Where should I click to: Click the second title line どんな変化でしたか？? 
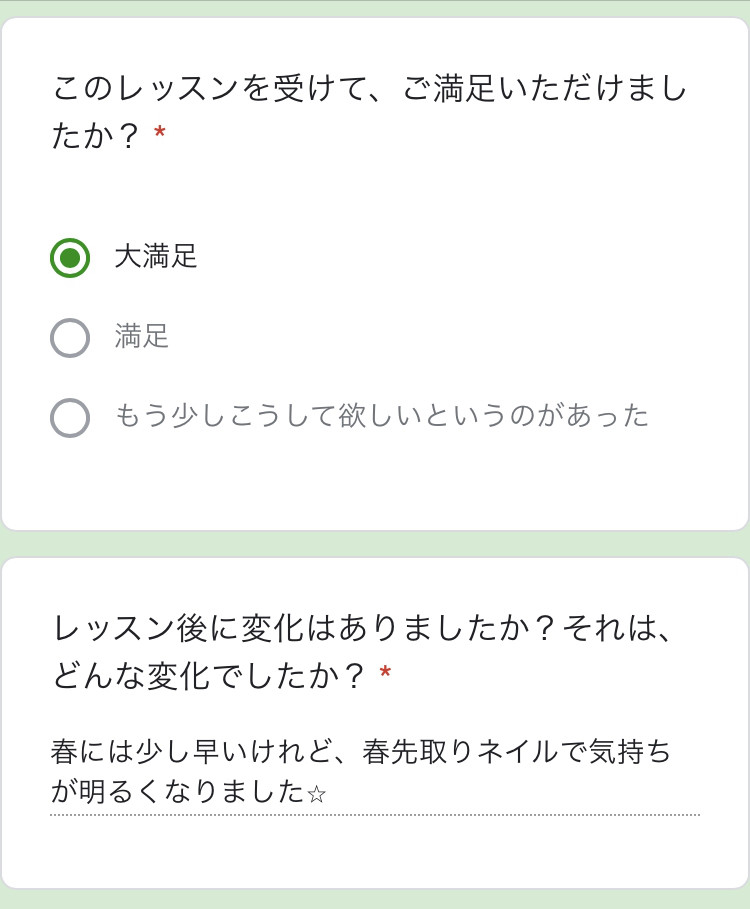(x=209, y=676)
